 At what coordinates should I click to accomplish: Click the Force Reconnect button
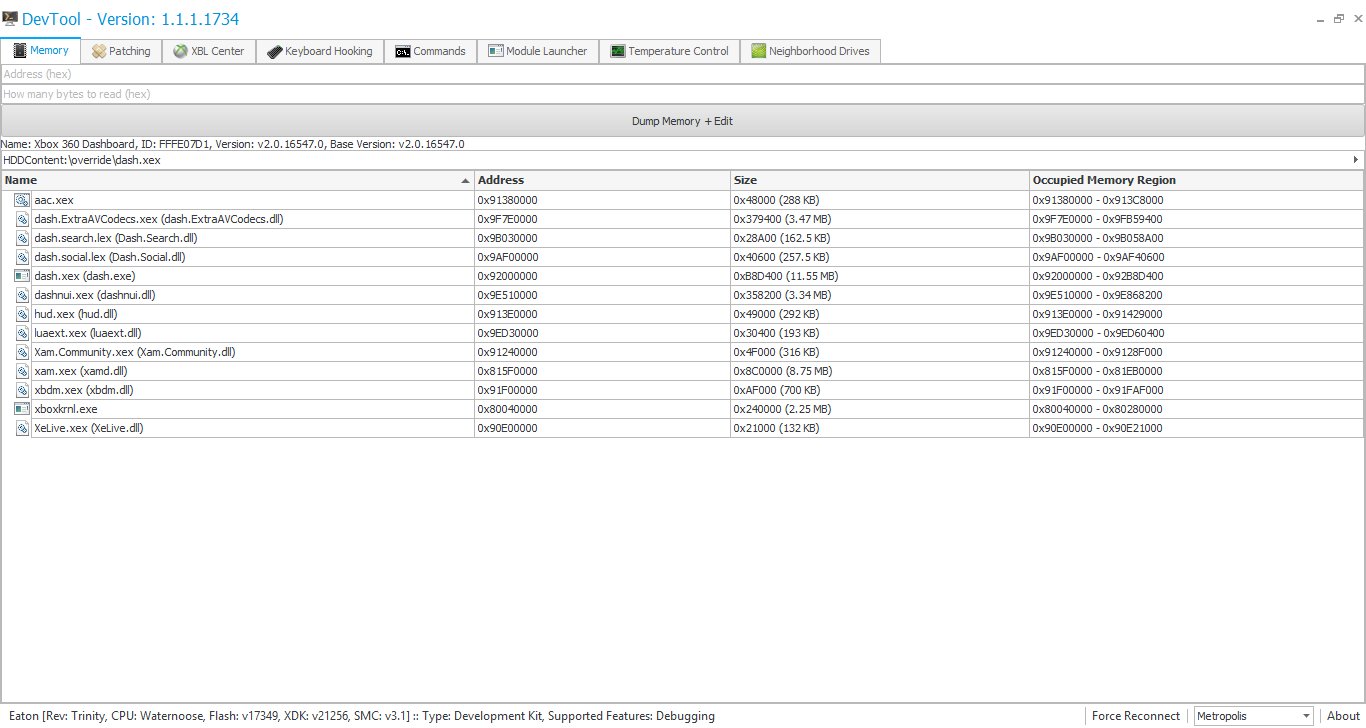coord(1136,716)
